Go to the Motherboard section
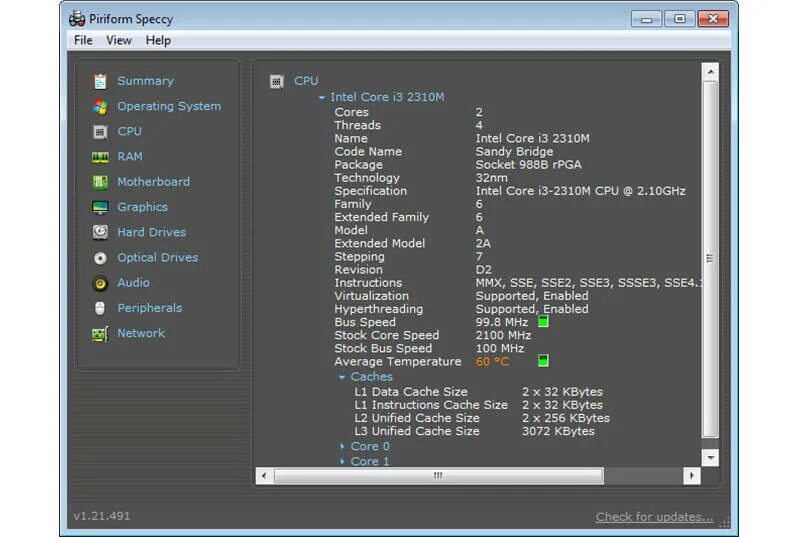800x537 pixels. pyautogui.click(x=154, y=182)
